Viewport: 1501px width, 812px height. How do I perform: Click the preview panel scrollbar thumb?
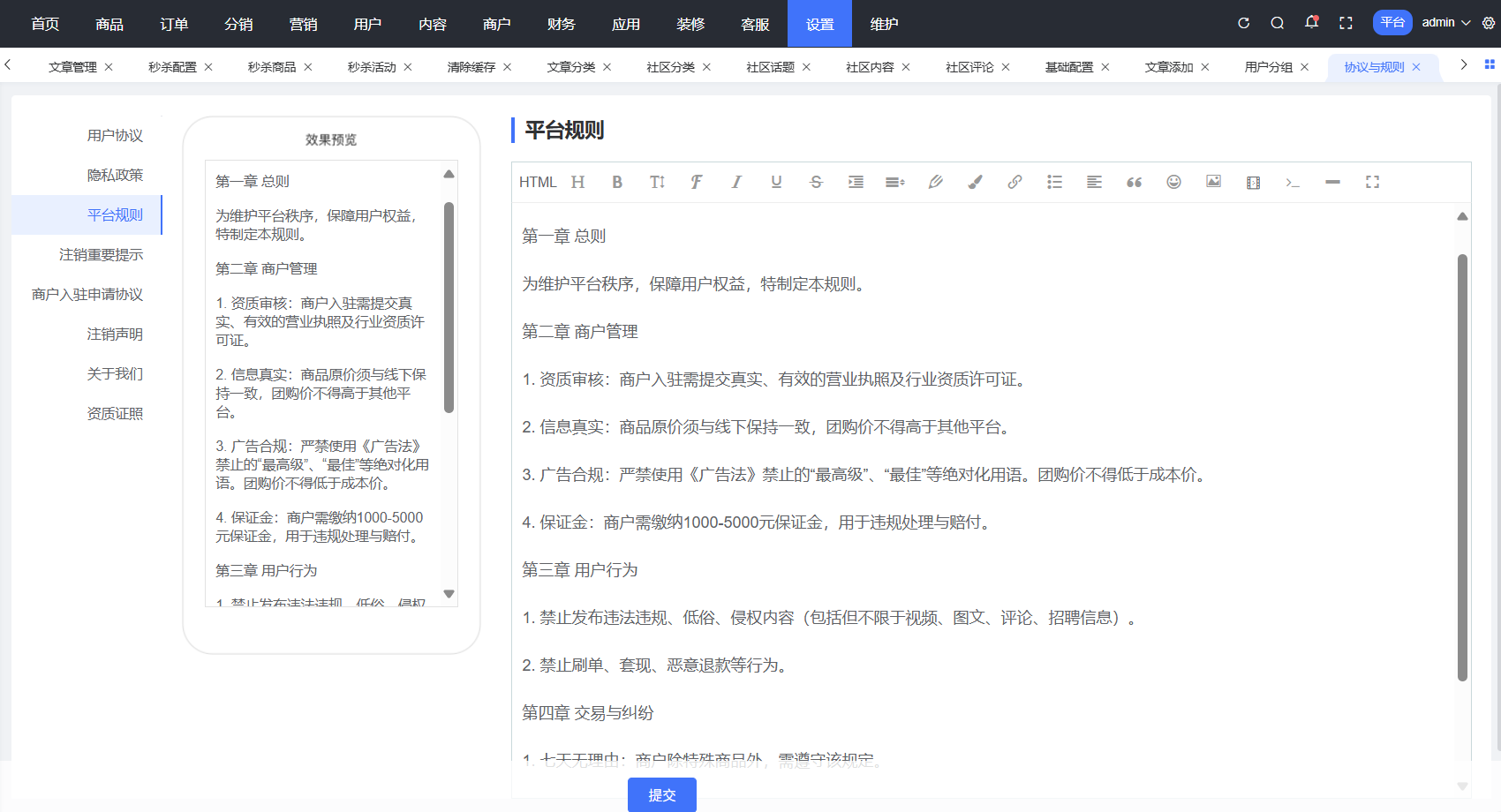coord(449,307)
